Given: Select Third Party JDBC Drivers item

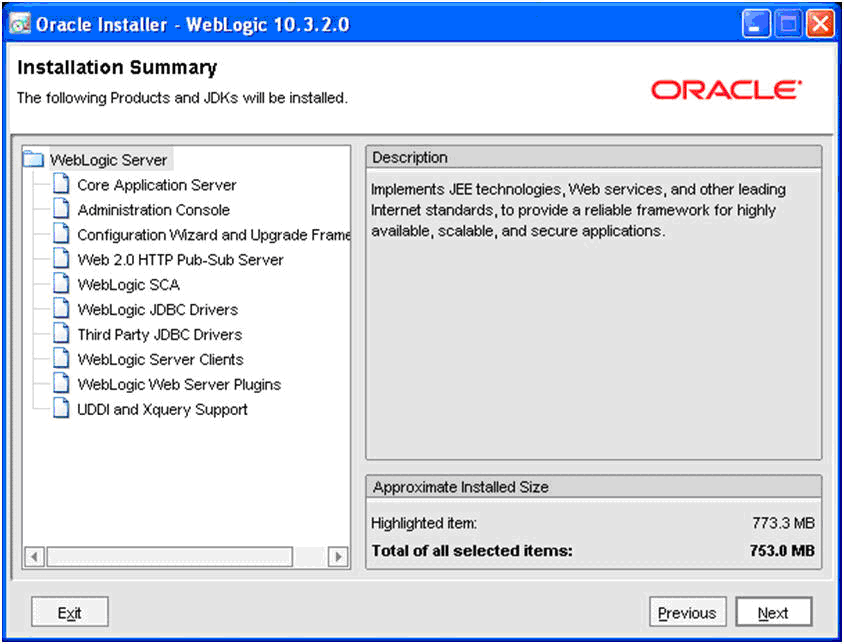Looking at the screenshot, I should [160, 334].
